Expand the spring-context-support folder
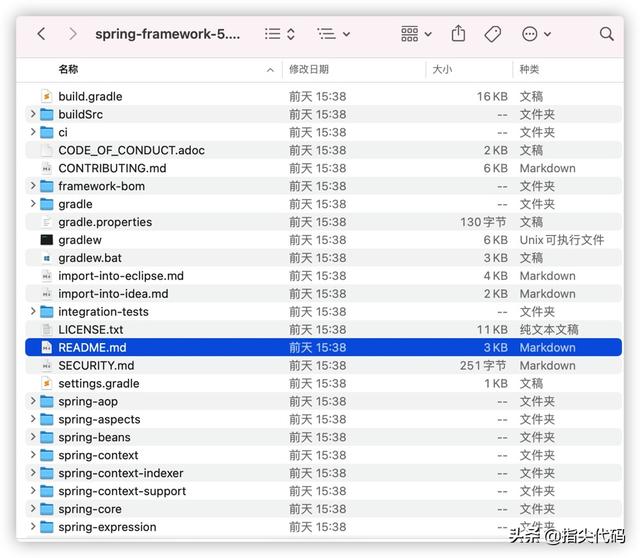Image resolution: width=640 pixels, height=558 pixels. click(x=33, y=491)
